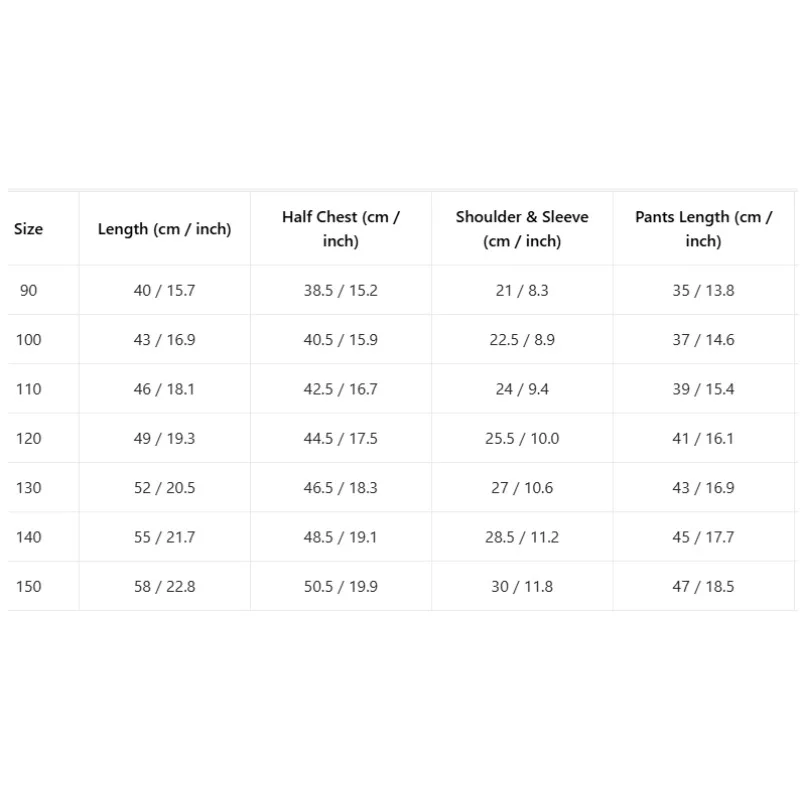The height and width of the screenshot is (800, 800).
Task: Click the Pants Length column header
Action: [704, 229]
